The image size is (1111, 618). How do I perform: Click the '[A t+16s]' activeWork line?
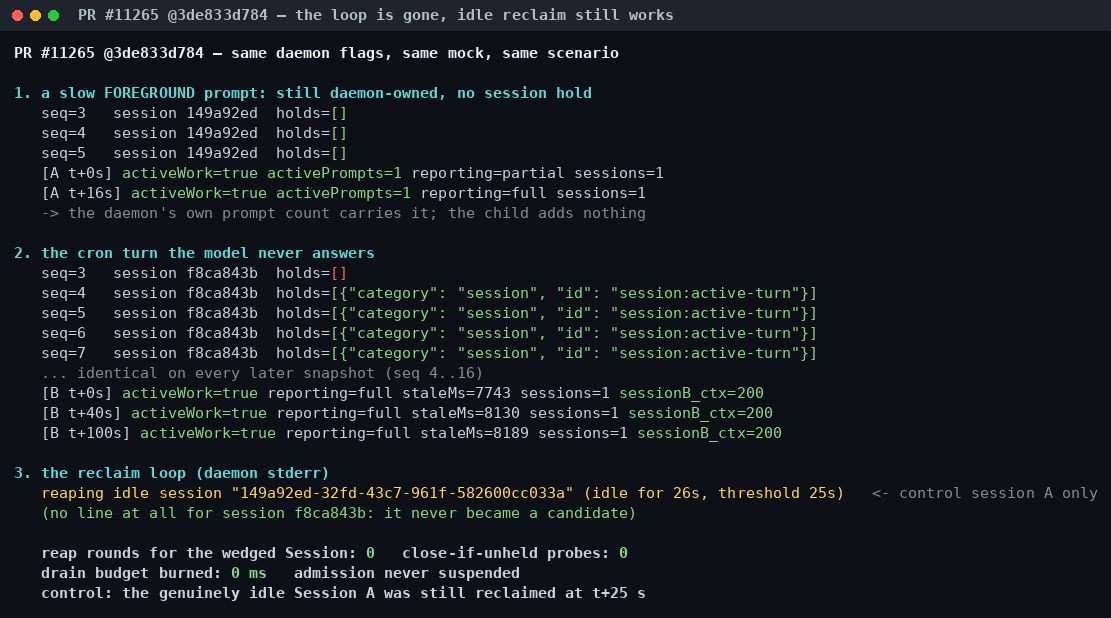[344, 193]
